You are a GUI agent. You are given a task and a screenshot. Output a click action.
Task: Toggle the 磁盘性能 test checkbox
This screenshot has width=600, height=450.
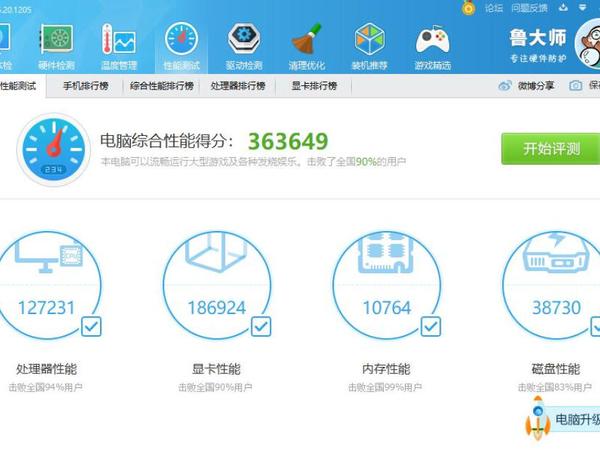click(x=595, y=327)
